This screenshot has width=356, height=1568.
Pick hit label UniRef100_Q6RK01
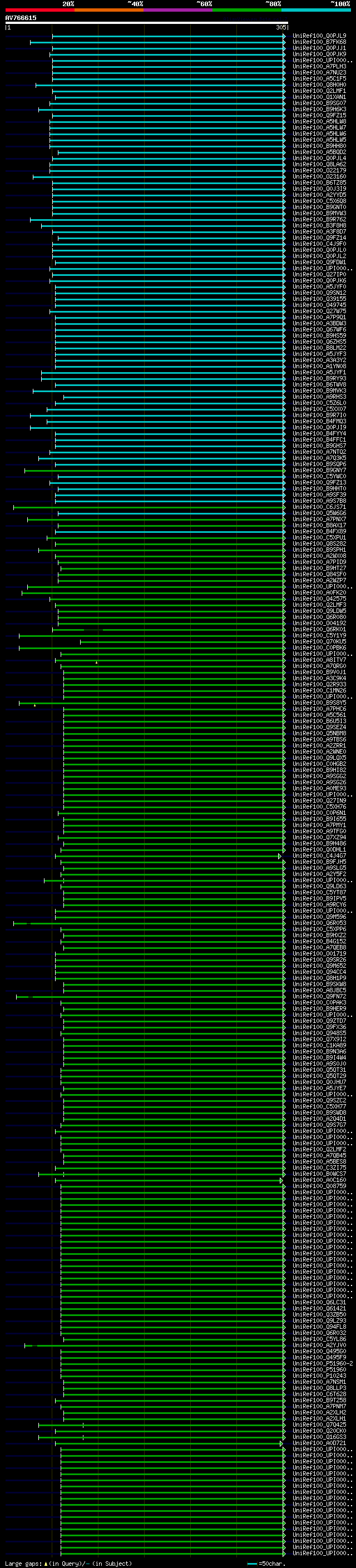[319, 630]
